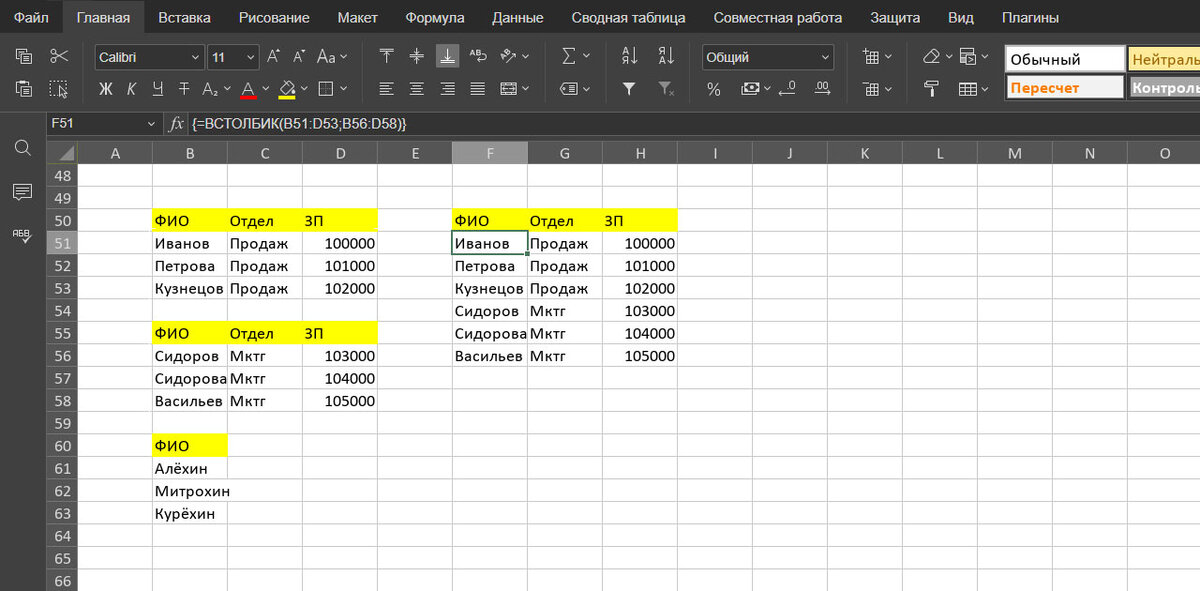Open the subscript/superscript options

tap(215, 89)
